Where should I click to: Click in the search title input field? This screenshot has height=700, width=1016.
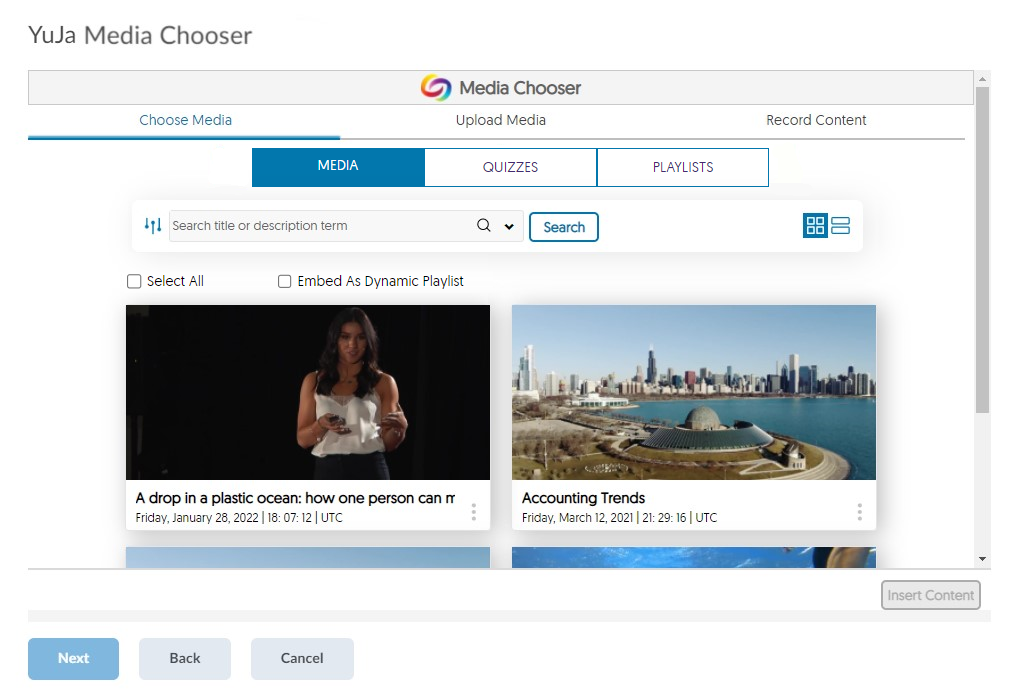tap(320, 226)
